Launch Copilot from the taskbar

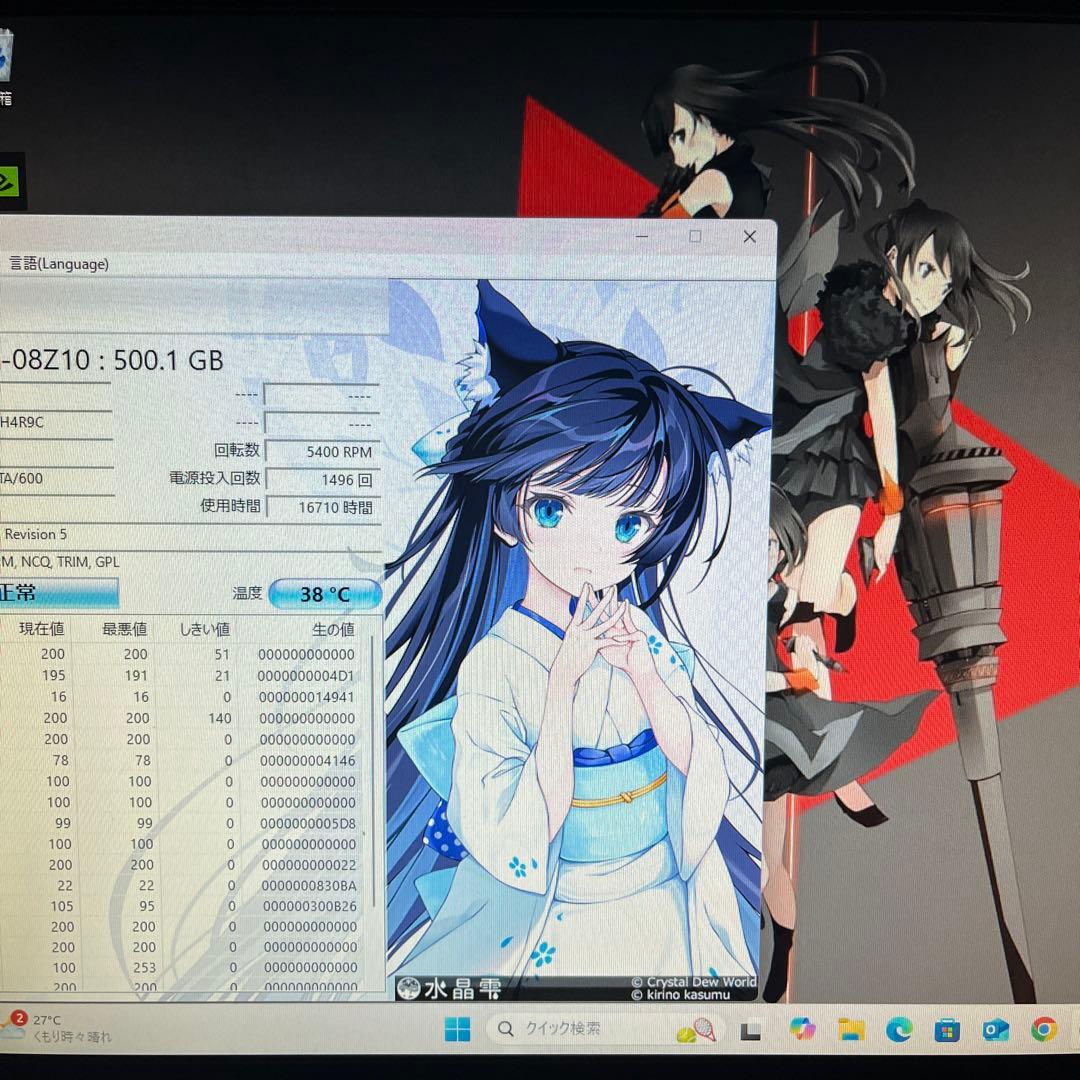[803, 1030]
